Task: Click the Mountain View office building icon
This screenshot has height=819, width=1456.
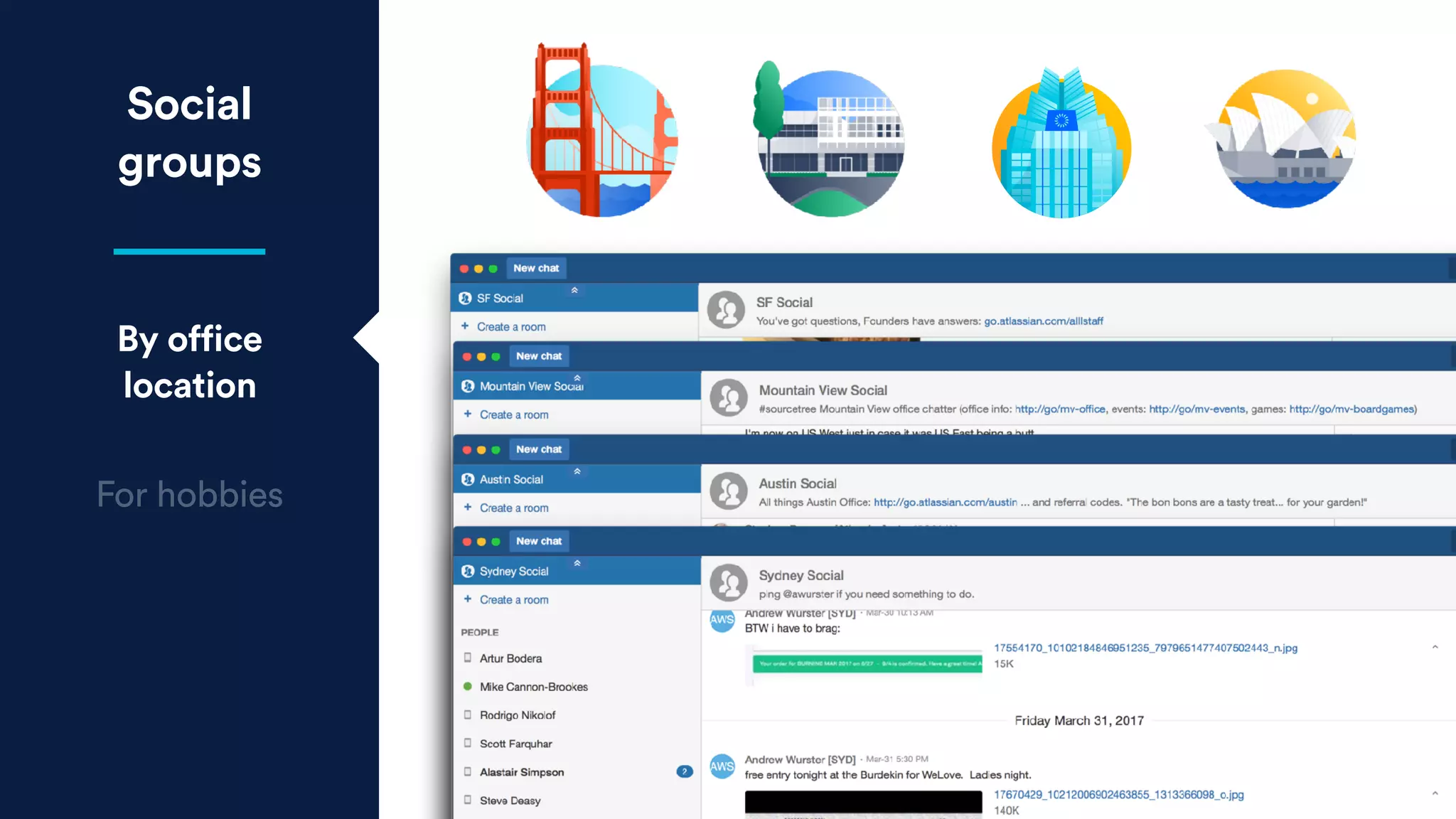Action: (830, 142)
